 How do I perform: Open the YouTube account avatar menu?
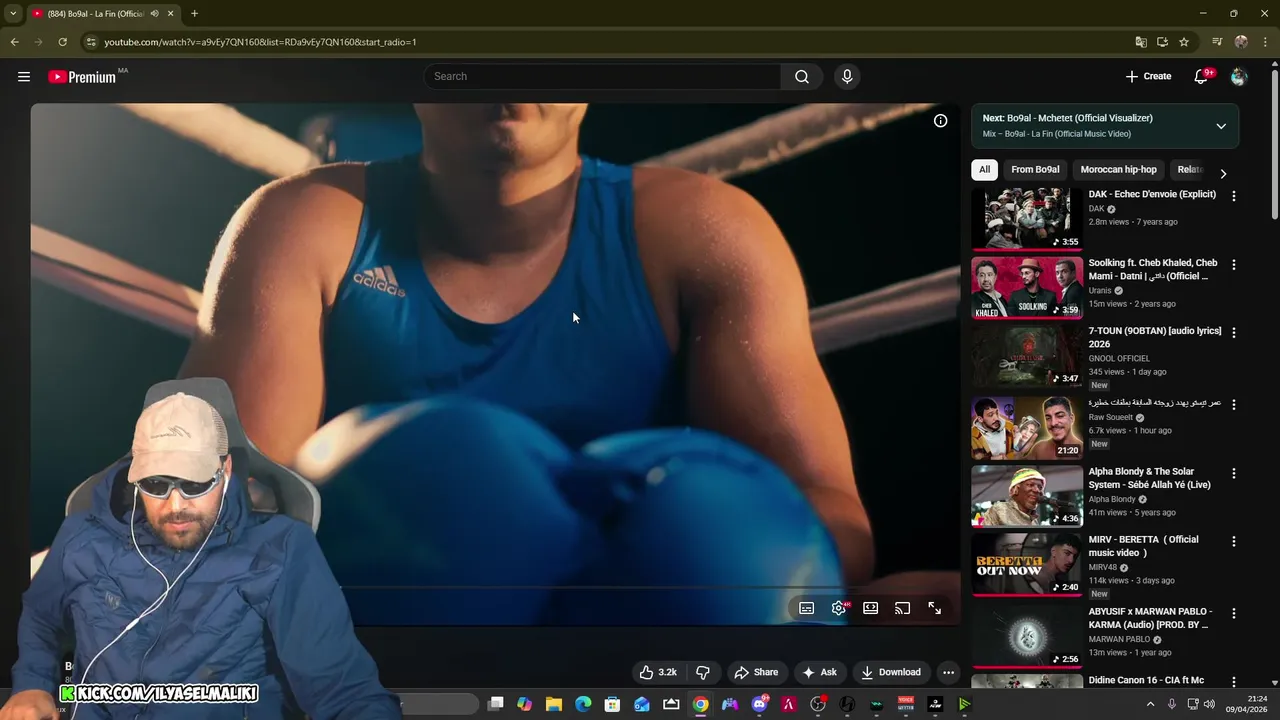1239,76
